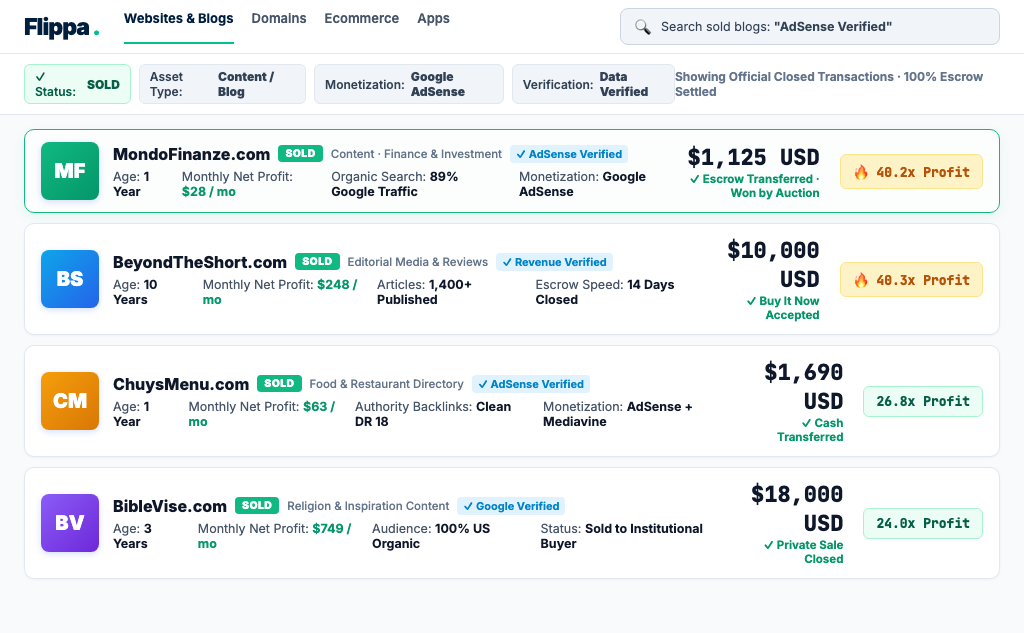Click 'Escrow Speed: 14 Days Closed'
1024x633 pixels.
605,293
